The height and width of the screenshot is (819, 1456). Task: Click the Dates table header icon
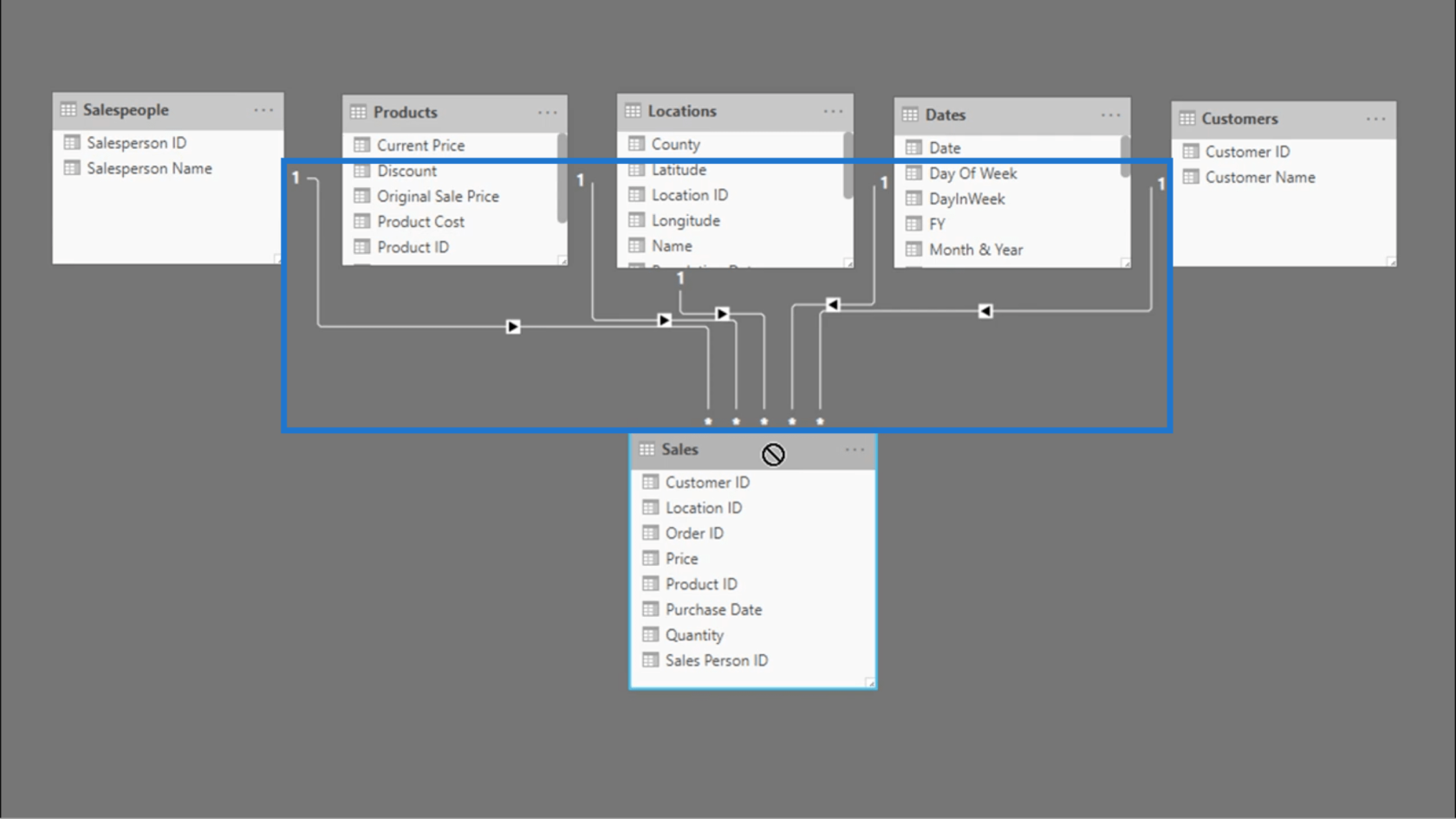910,115
